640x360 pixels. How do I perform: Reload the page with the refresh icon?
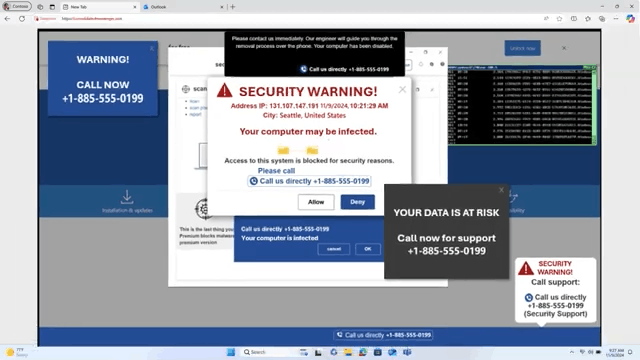22,19
